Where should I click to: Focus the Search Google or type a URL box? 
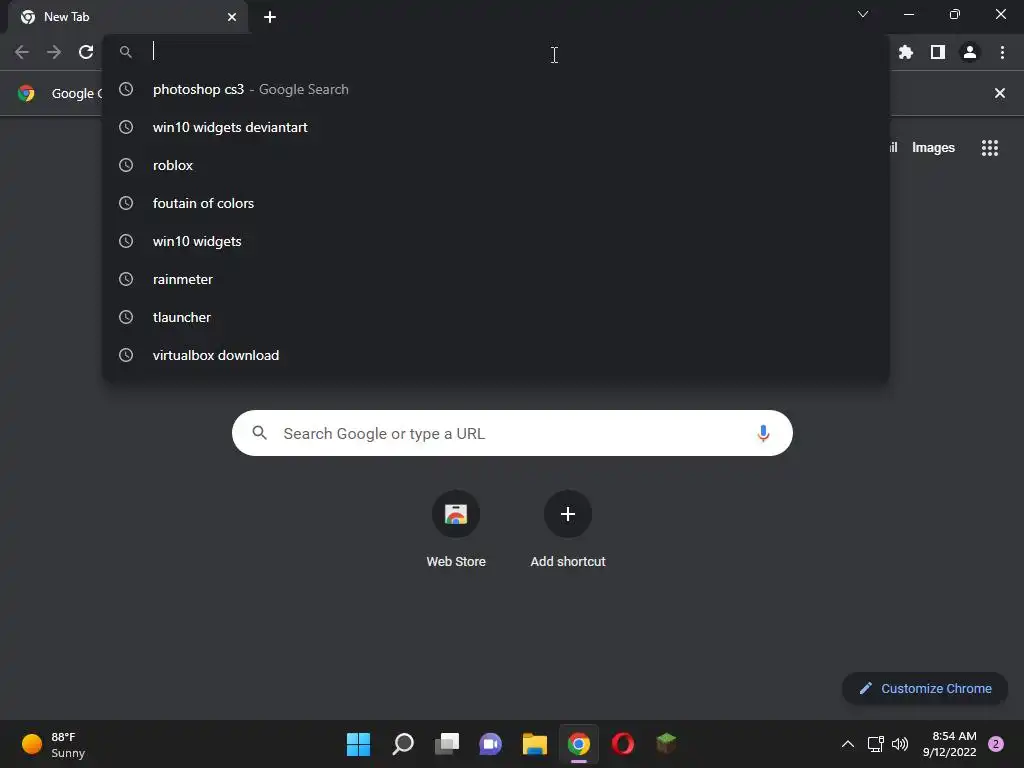[512, 433]
